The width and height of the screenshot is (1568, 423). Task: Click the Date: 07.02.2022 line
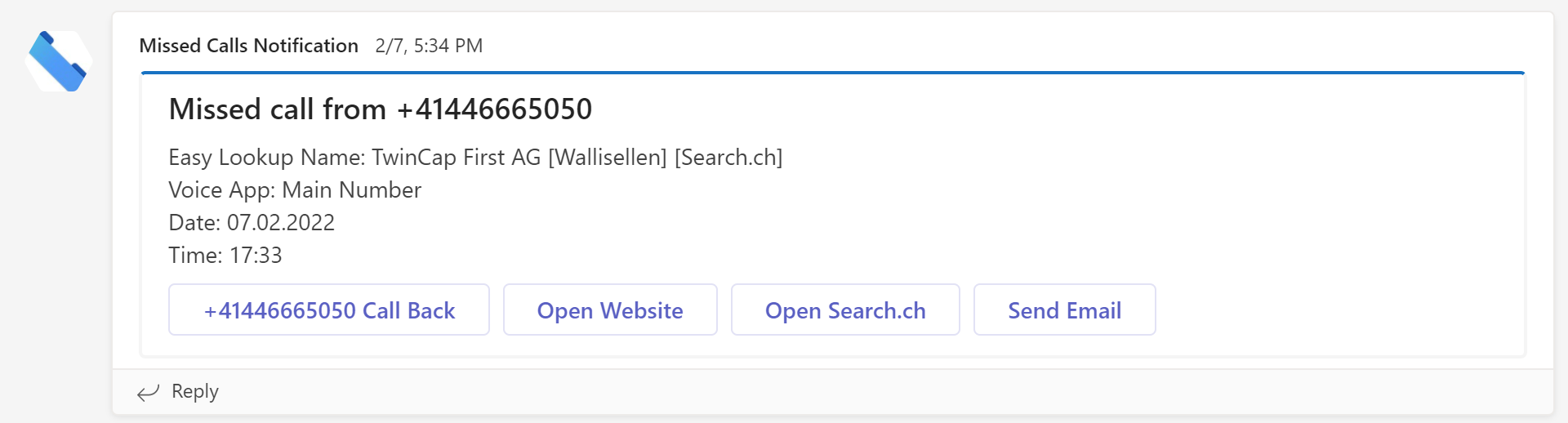252,222
